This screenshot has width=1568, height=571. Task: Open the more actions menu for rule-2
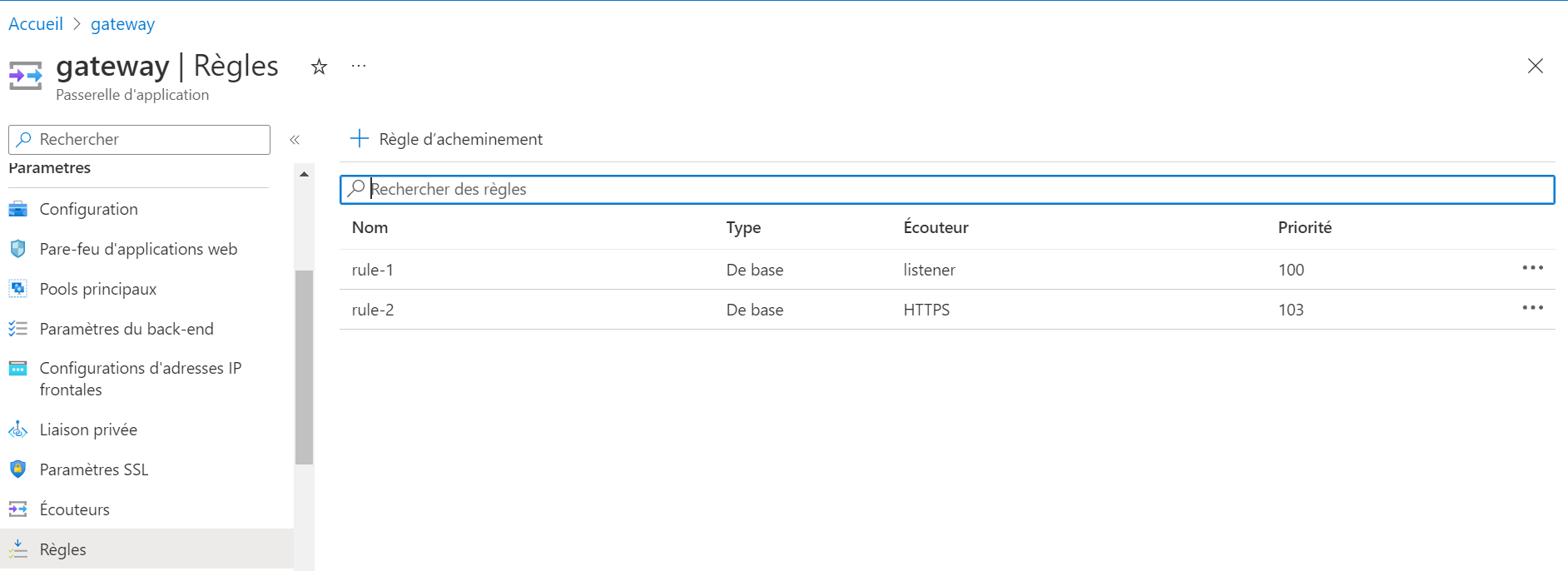pos(1533,308)
